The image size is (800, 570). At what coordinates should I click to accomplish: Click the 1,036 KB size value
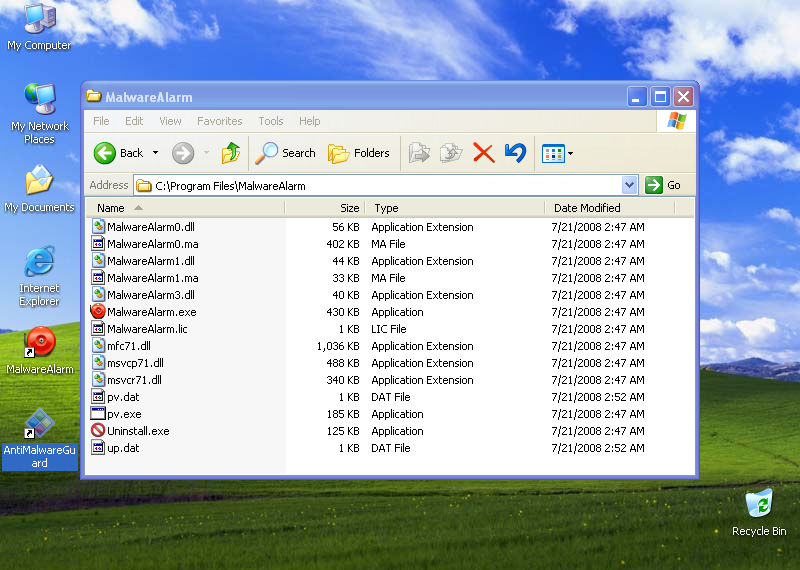(338, 346)
